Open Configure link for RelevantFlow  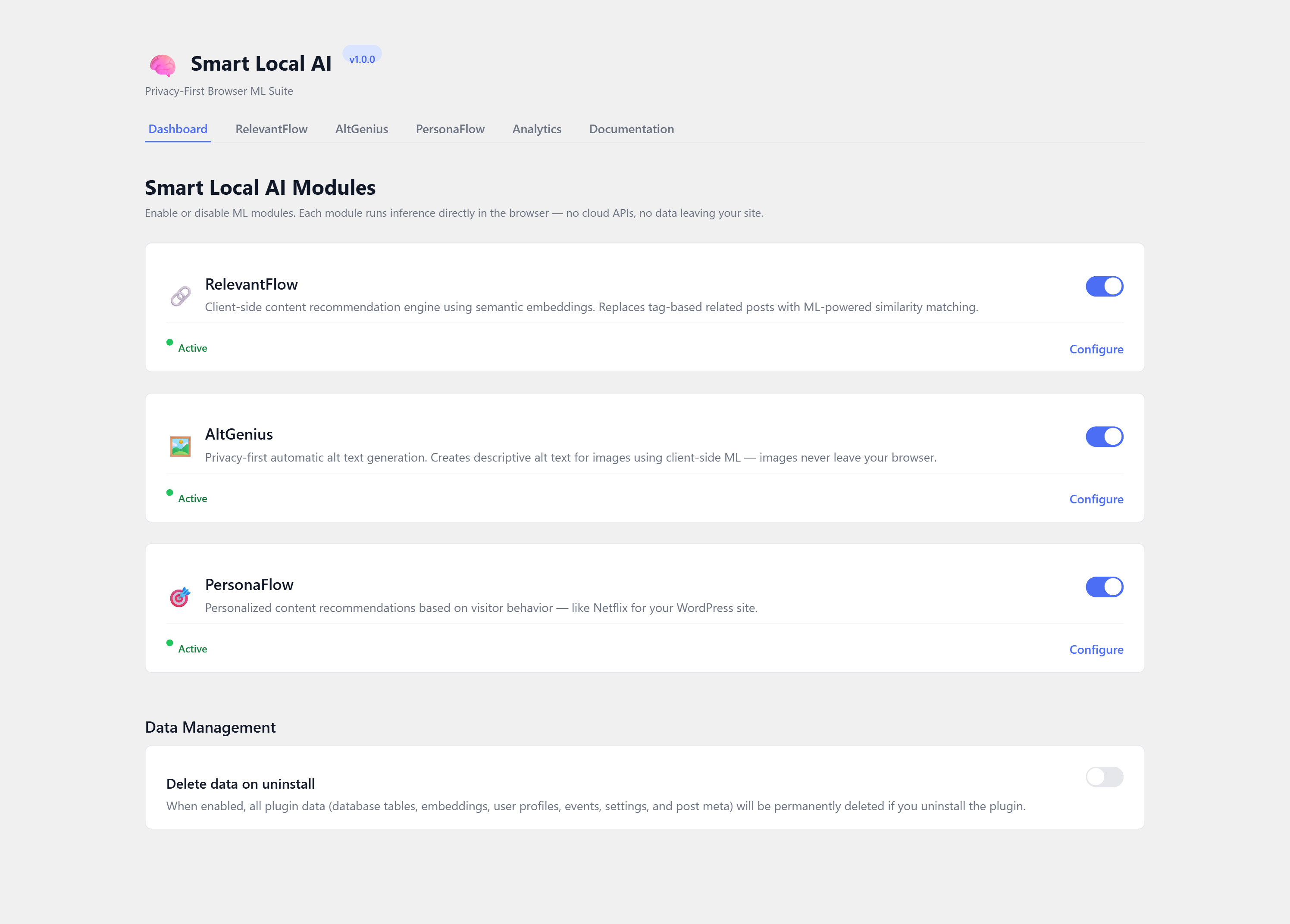click(x=1096, y=349)
